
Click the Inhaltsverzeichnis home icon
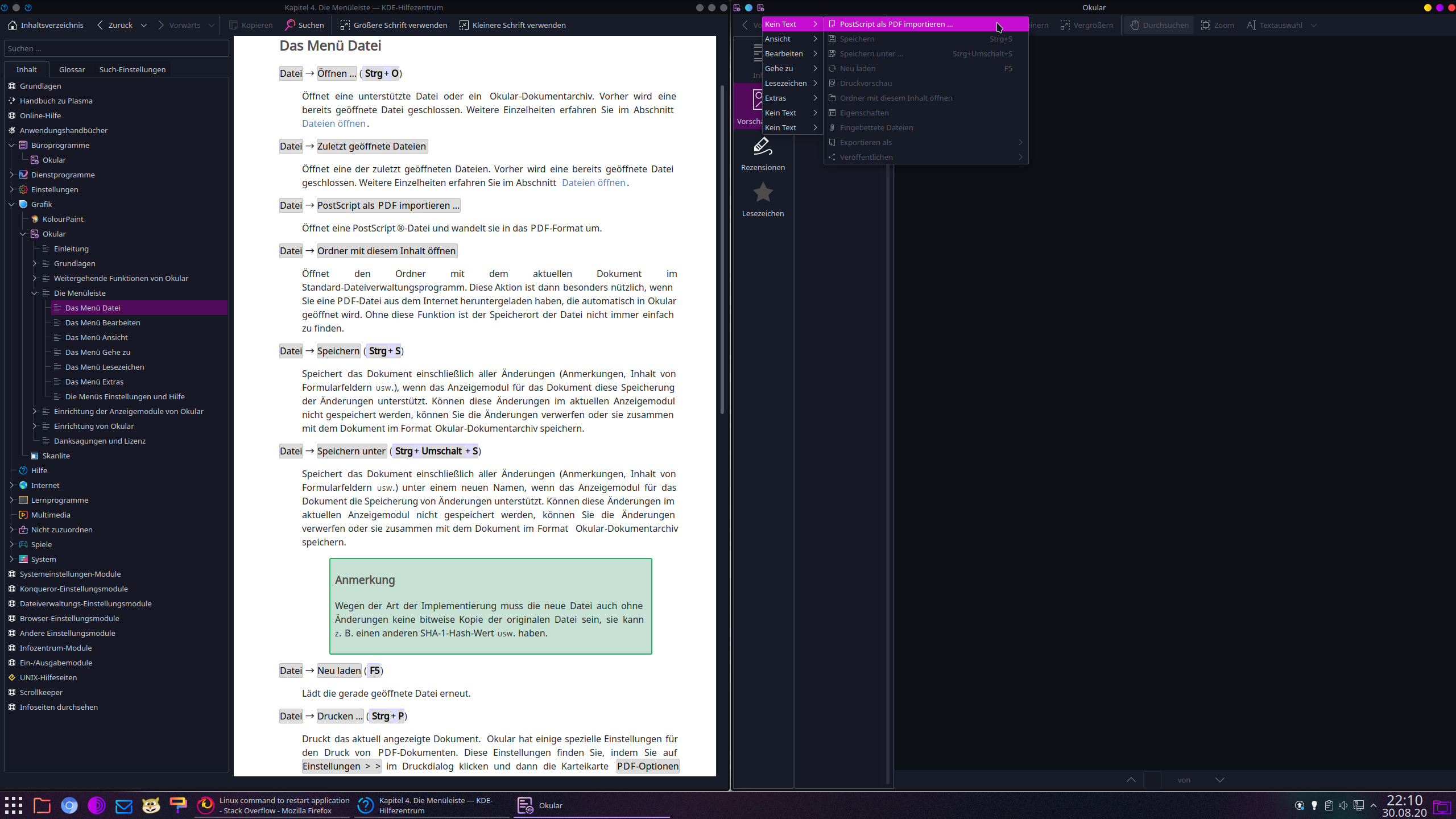point(13,25)
